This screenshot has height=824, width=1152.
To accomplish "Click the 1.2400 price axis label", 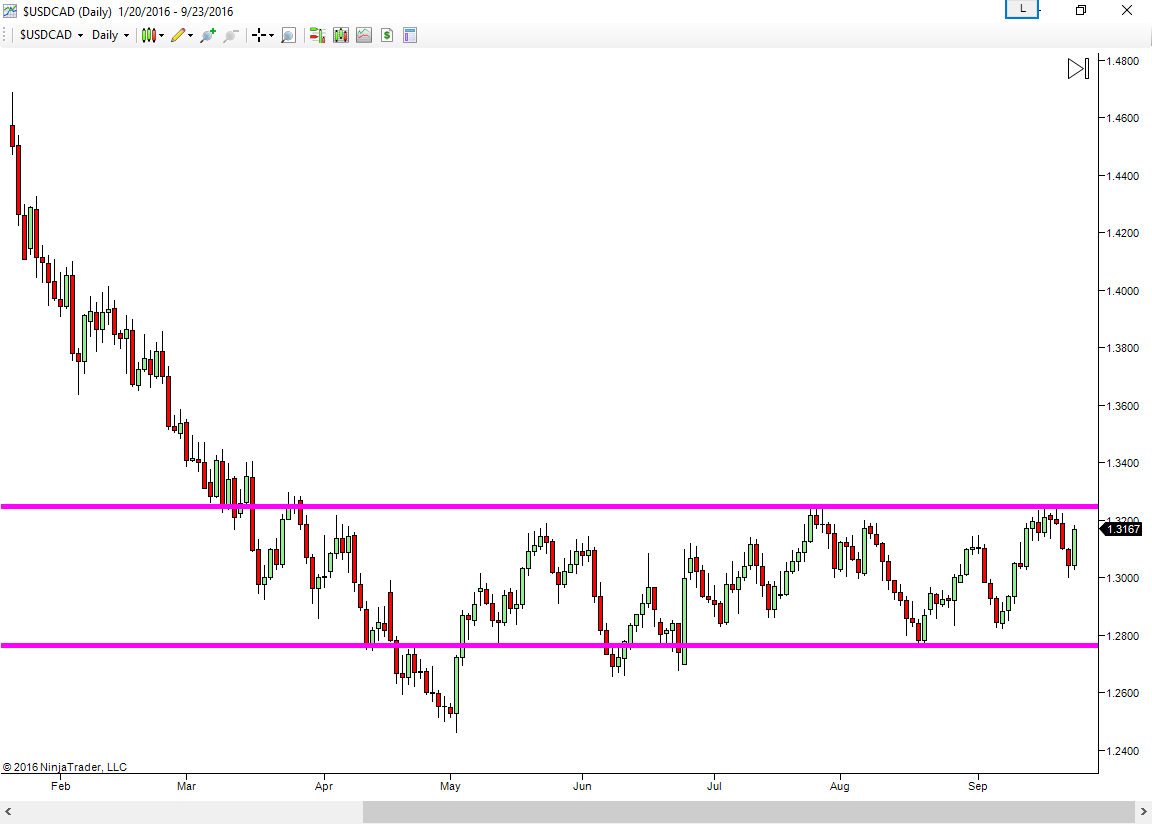I will 1123,751.
